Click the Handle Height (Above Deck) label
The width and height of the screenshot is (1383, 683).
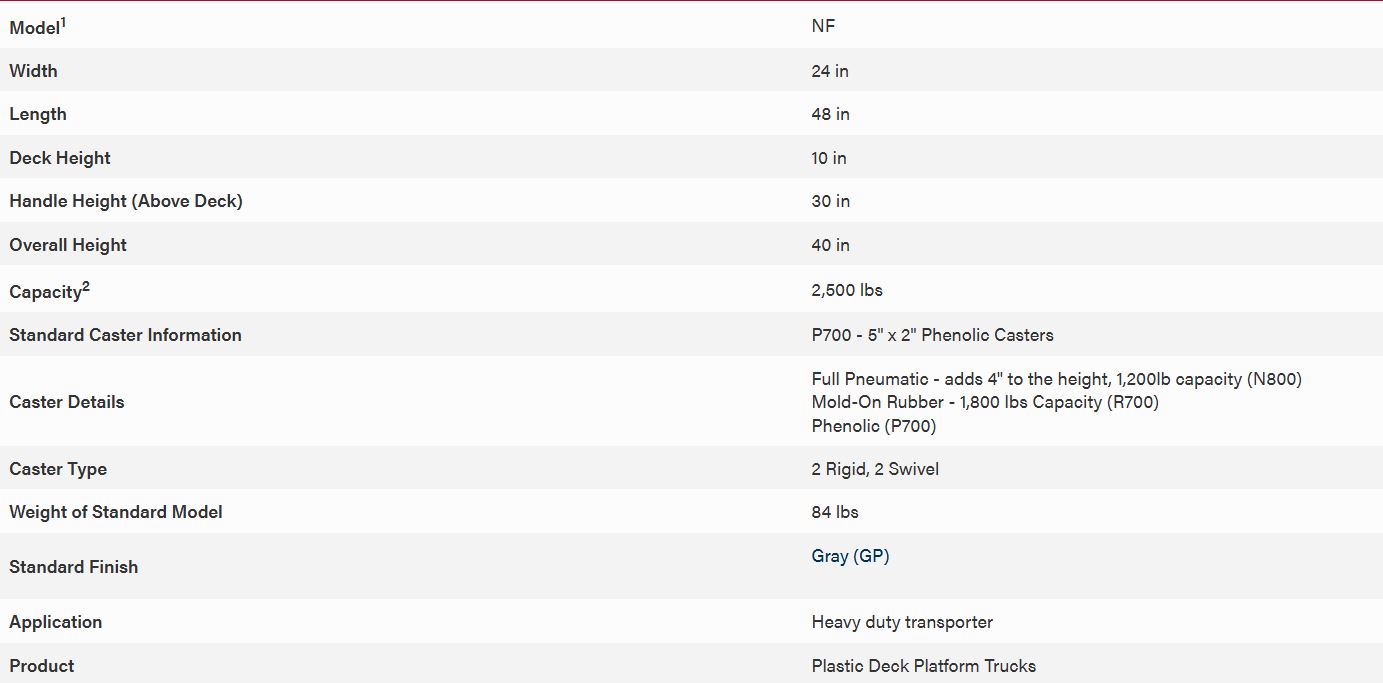click(126, 201)
